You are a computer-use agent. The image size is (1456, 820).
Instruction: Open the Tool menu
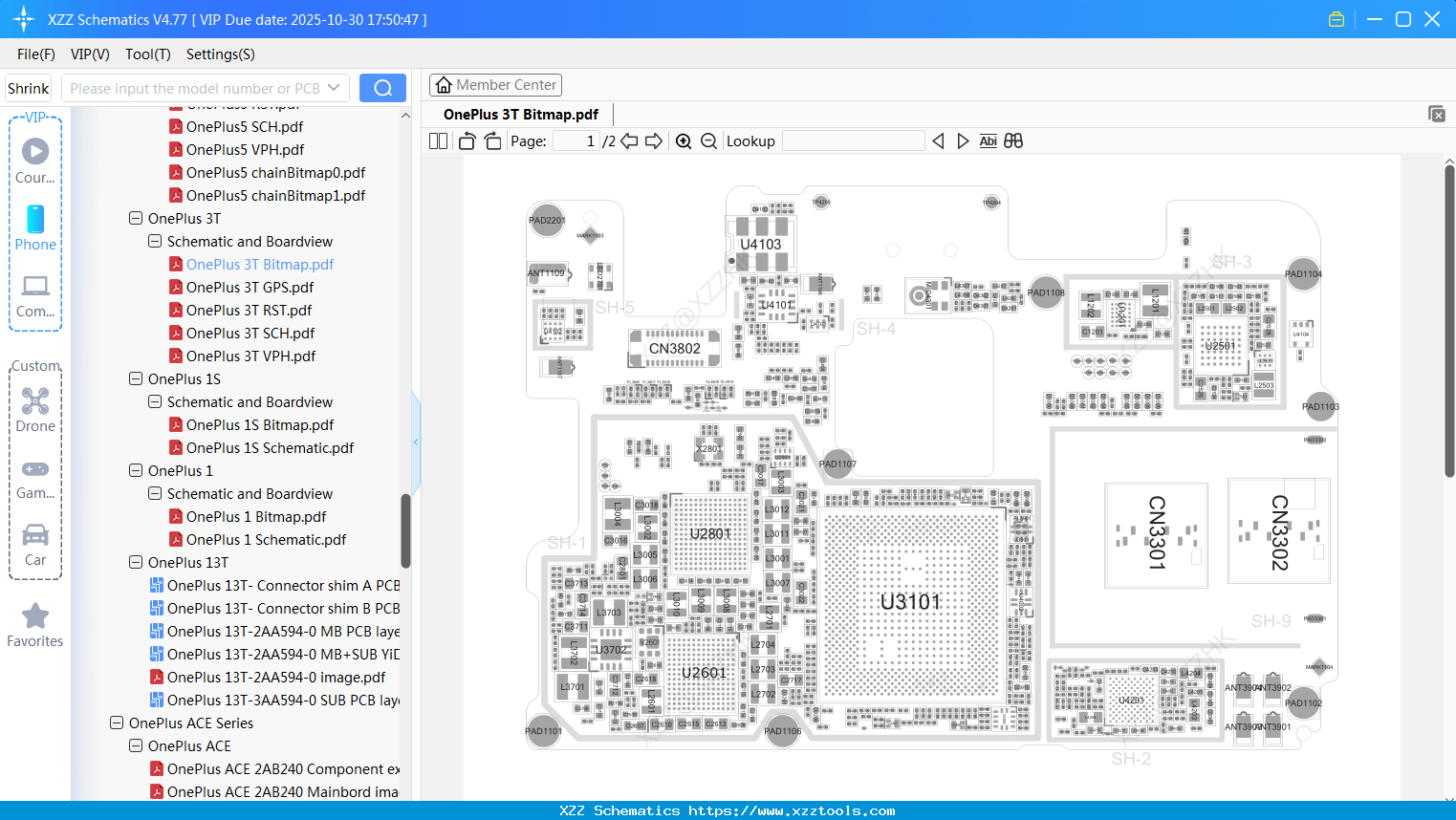[x=147, y=54]
